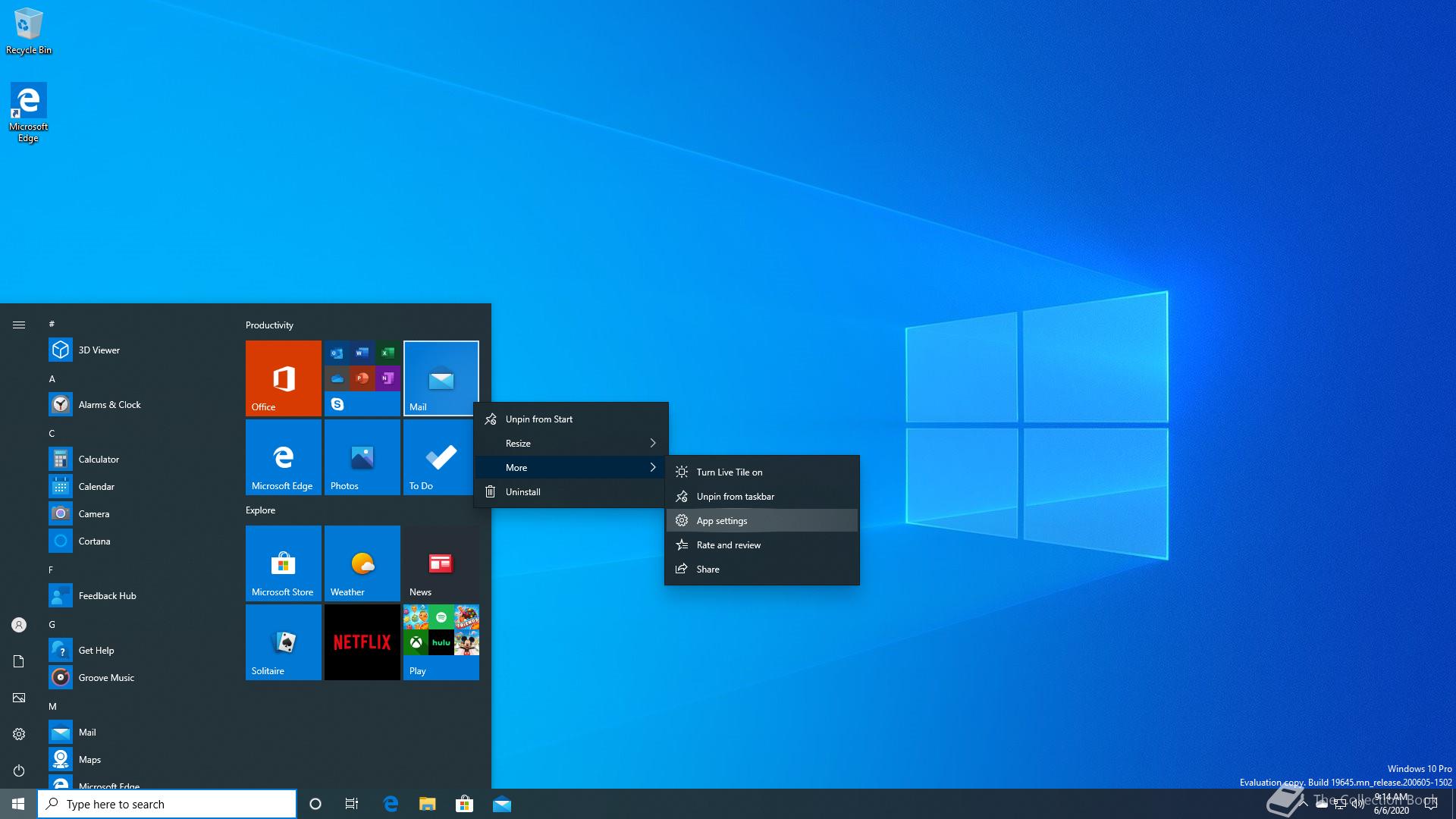Click the Explore group header
The image size is (1456, 819).
pos(260,510)
